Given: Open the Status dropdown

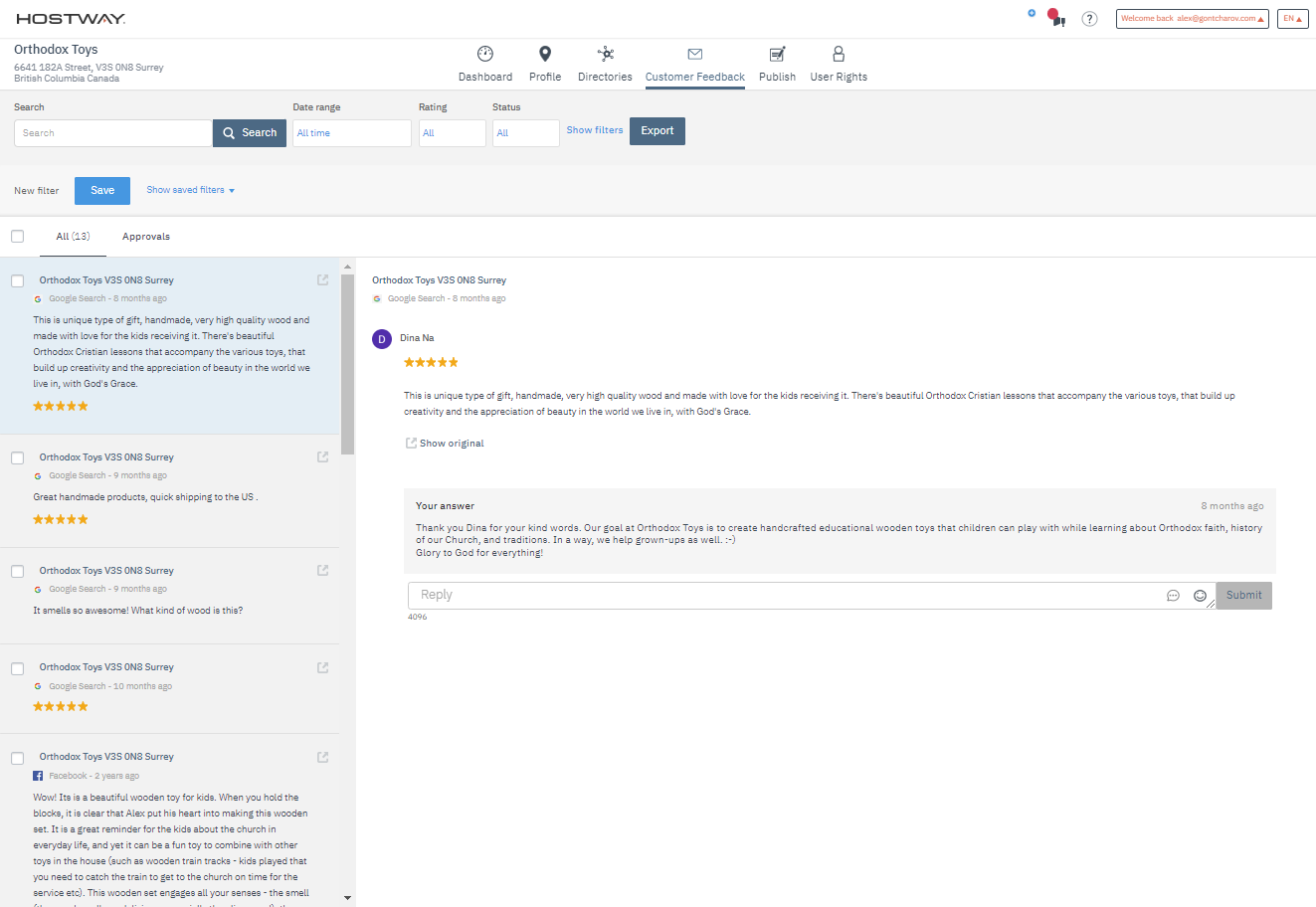Looking at the screenshot, I should 526,133.
